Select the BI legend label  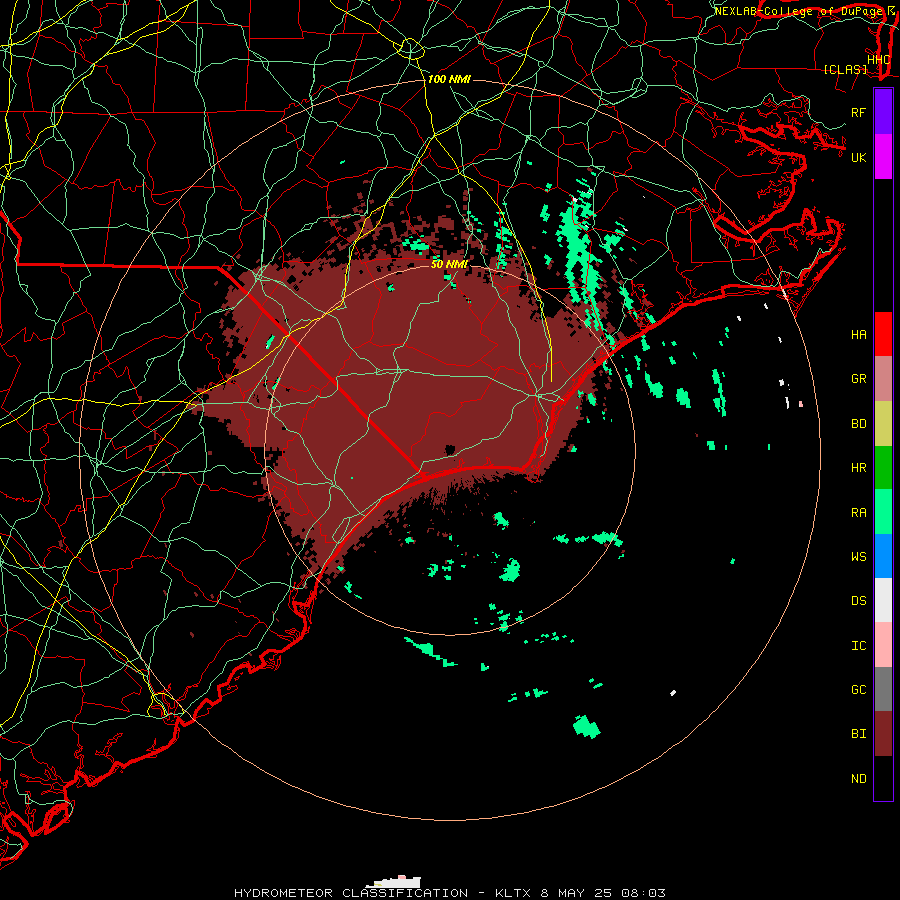click(x=858, y=734)
